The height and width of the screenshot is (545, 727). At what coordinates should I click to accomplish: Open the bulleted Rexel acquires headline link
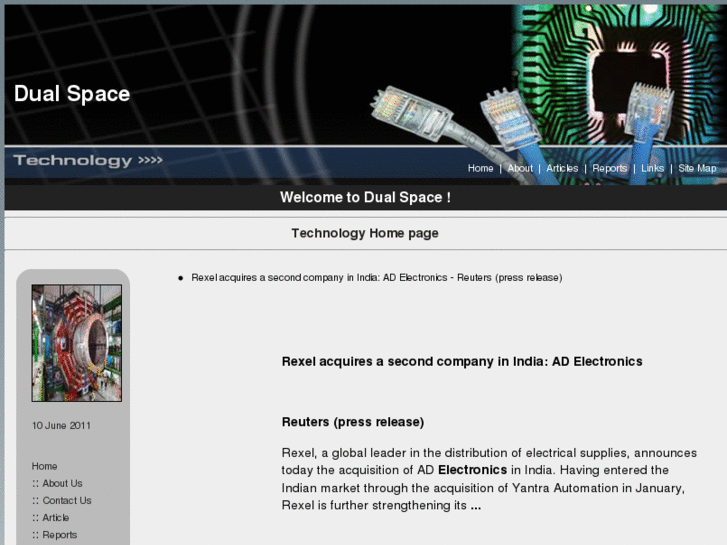(376, 277)
